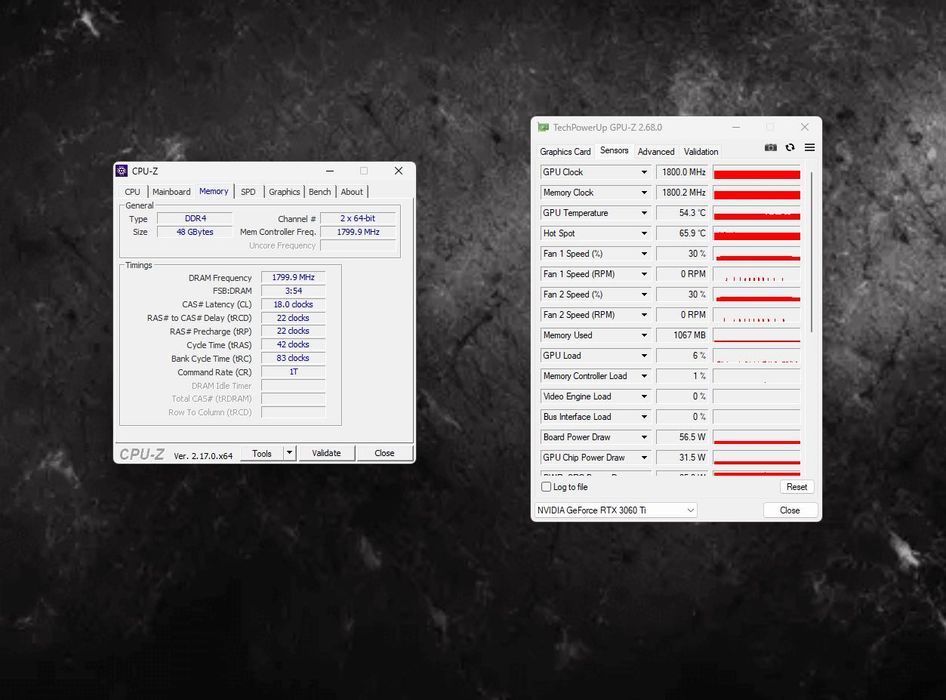
Task: Close the CPU-Z window with the X
Action: point(399,171)
